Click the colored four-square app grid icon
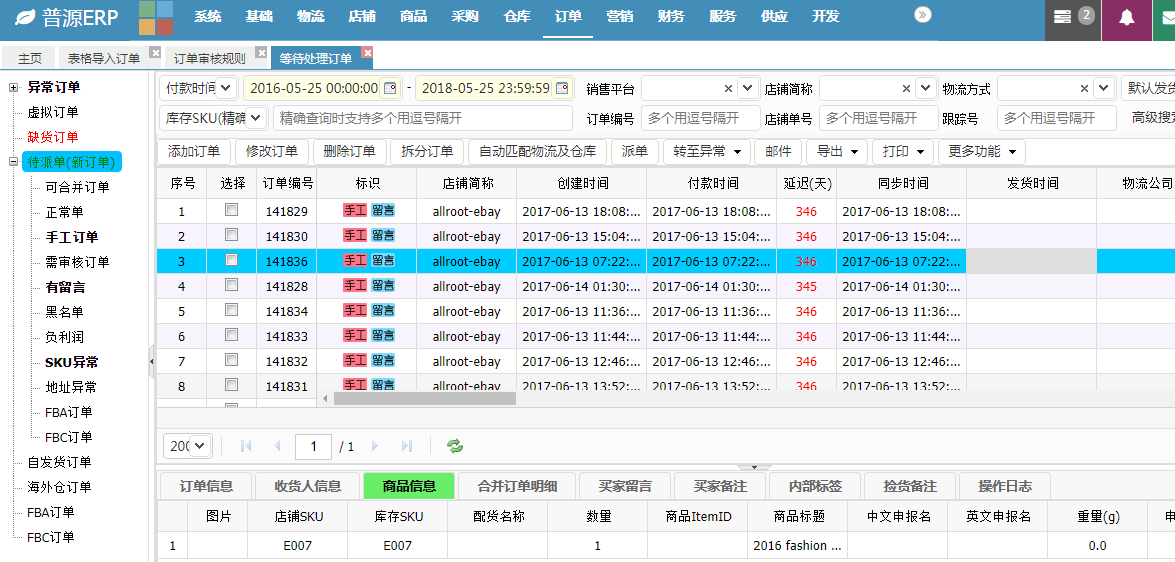Screen dimensions: 1175x562 click(156, 18)
